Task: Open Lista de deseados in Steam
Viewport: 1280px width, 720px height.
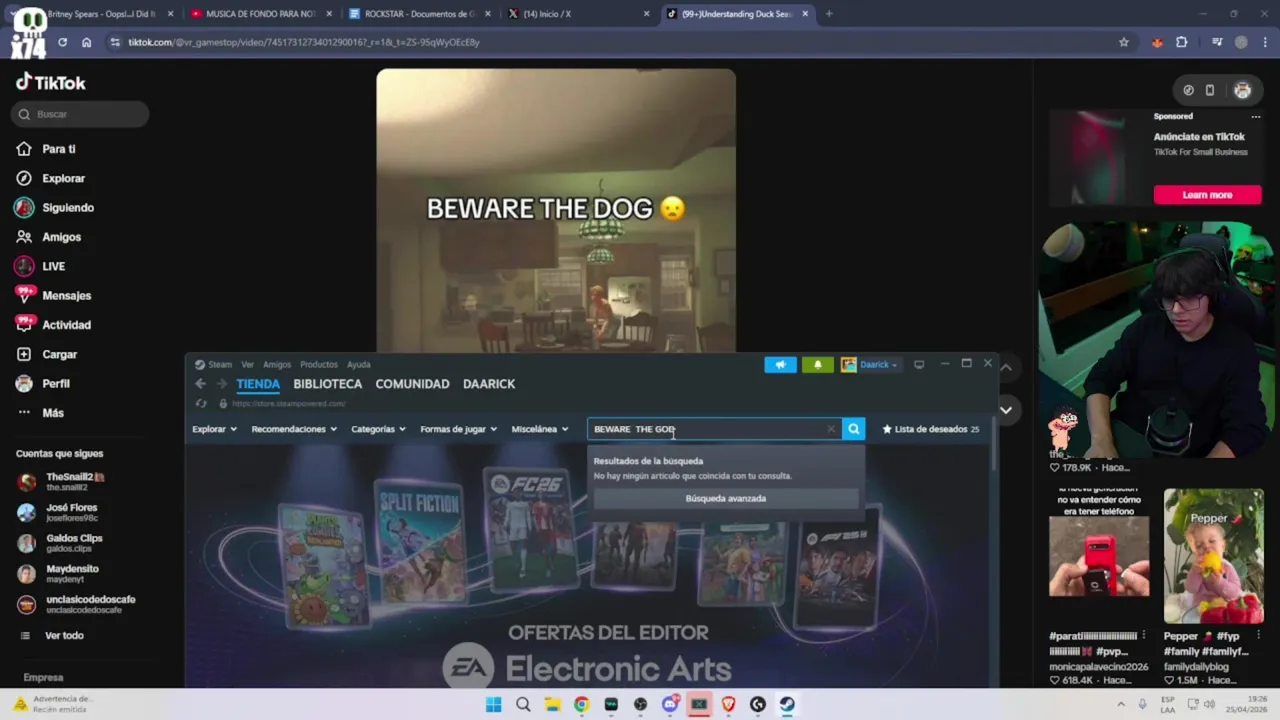Action: point(930,429)
